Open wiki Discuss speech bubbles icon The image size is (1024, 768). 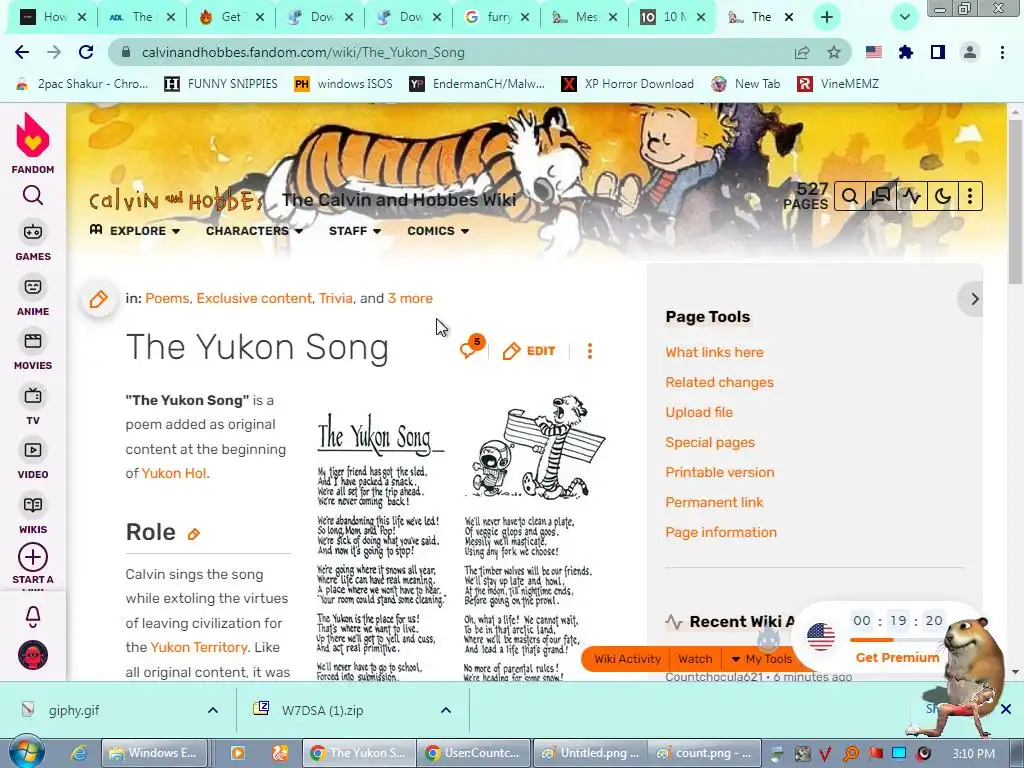tap(881, 196)
